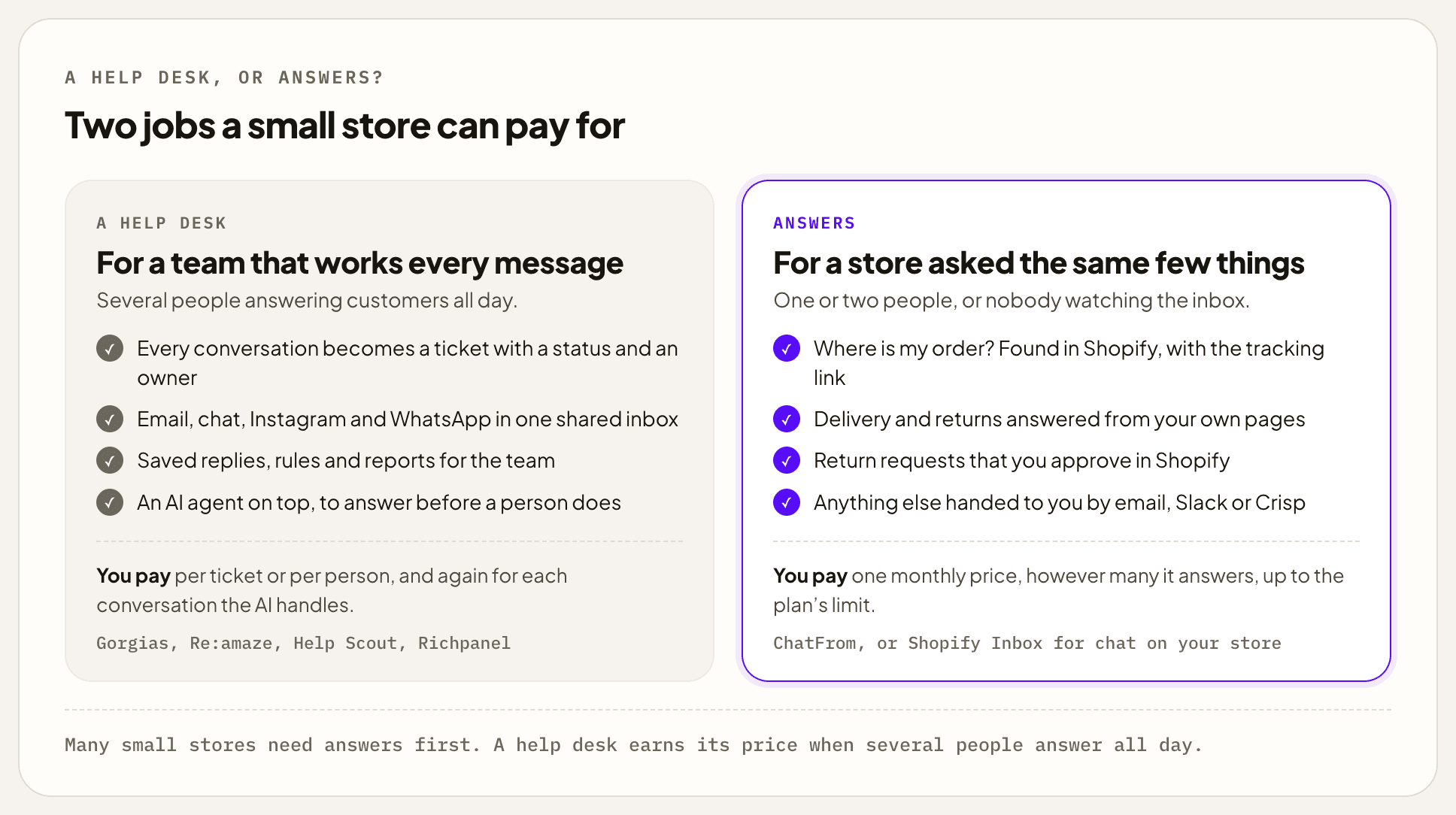
Task: Click footer 'Many small stores need answers first' sentence
Action: click(x=633, y=745)
